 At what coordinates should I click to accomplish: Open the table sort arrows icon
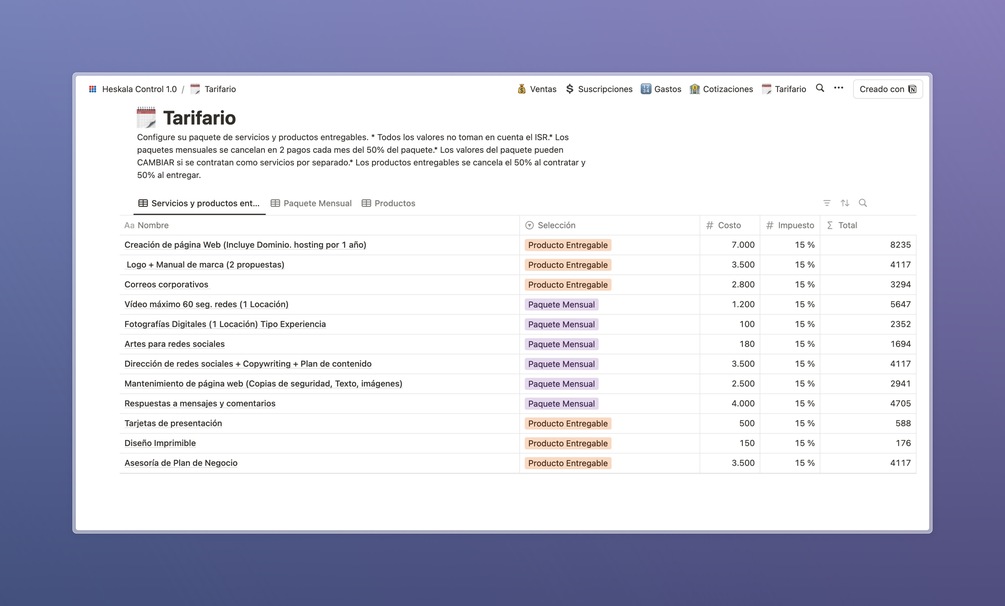point(845,203)
